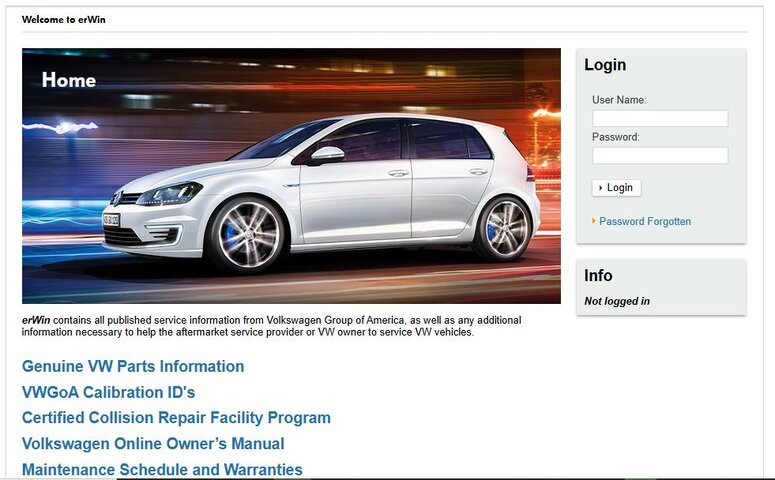Image resolution: width=775 pixels, height=480 pixels.
Task: Click the Login panel heading
Action: click(x=605, y=65)
